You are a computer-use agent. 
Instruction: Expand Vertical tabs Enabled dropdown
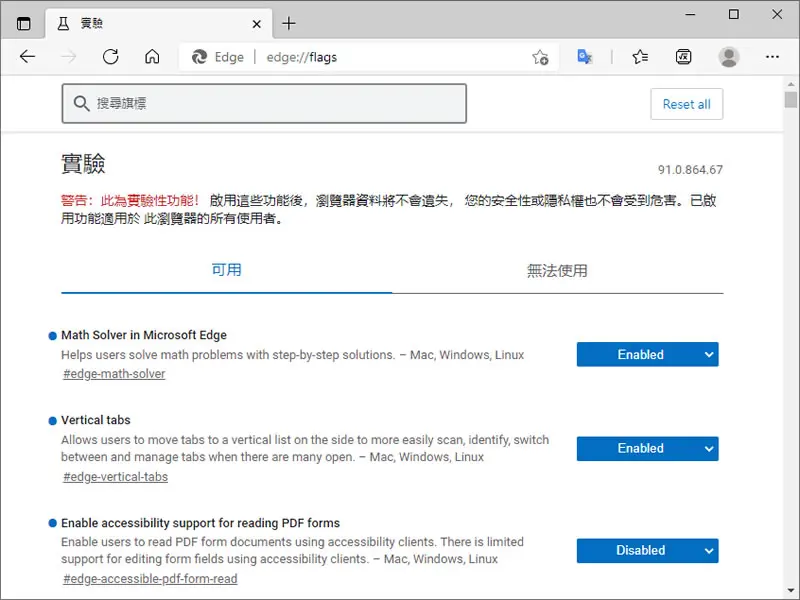pyautogui.click(x=647, y=448)
